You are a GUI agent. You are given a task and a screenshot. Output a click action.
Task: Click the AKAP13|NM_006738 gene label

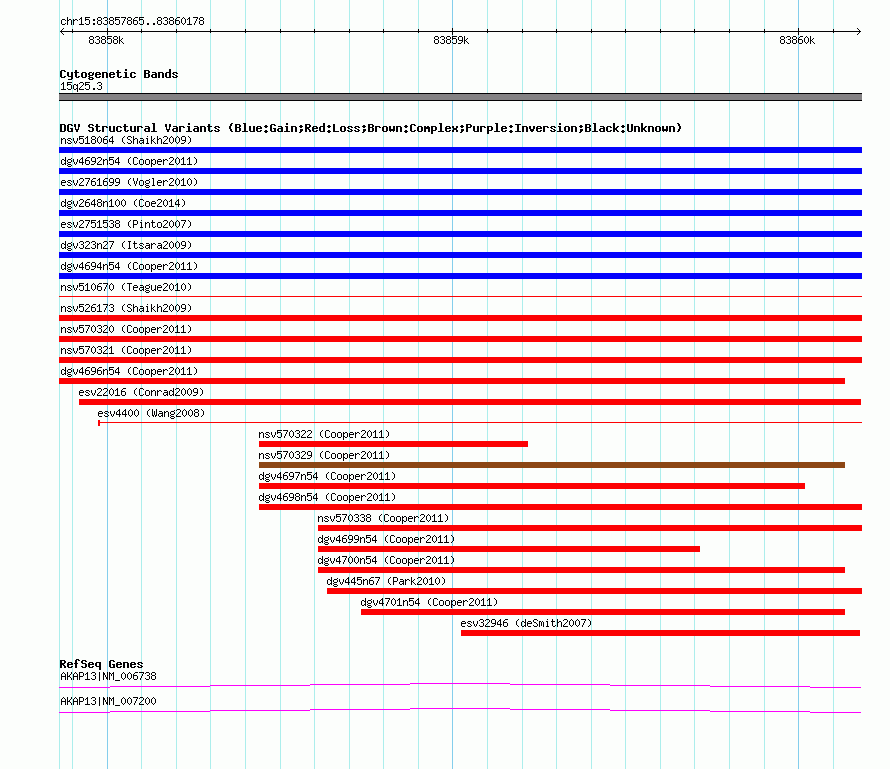108,676
